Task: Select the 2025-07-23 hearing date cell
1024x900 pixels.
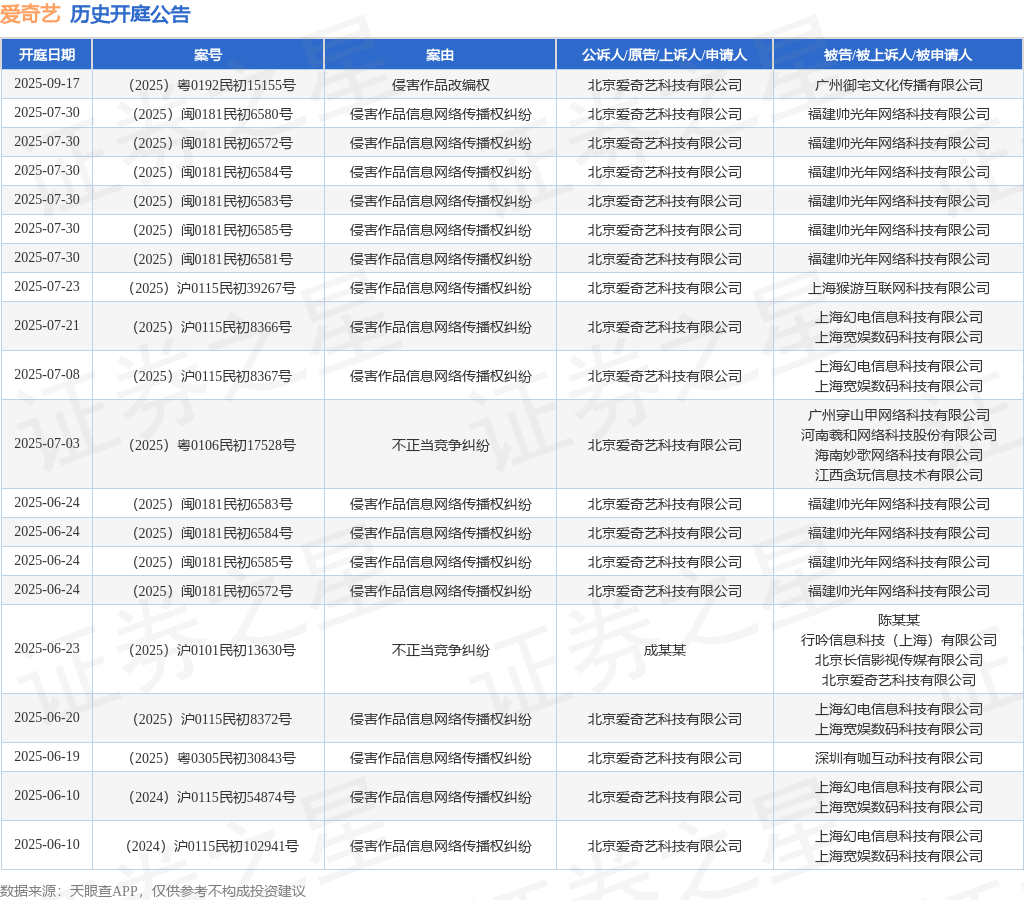Action: 46,286
